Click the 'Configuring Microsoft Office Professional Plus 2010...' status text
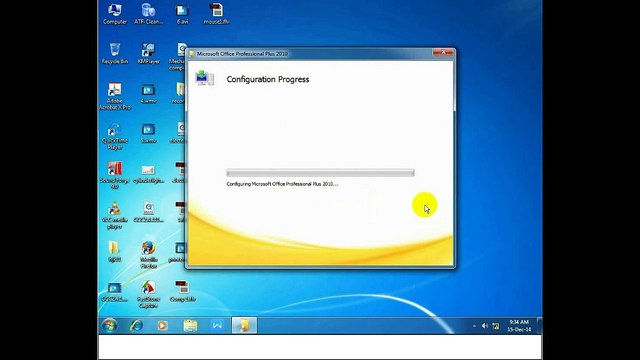The image size is (640, 360). point(282,184)
